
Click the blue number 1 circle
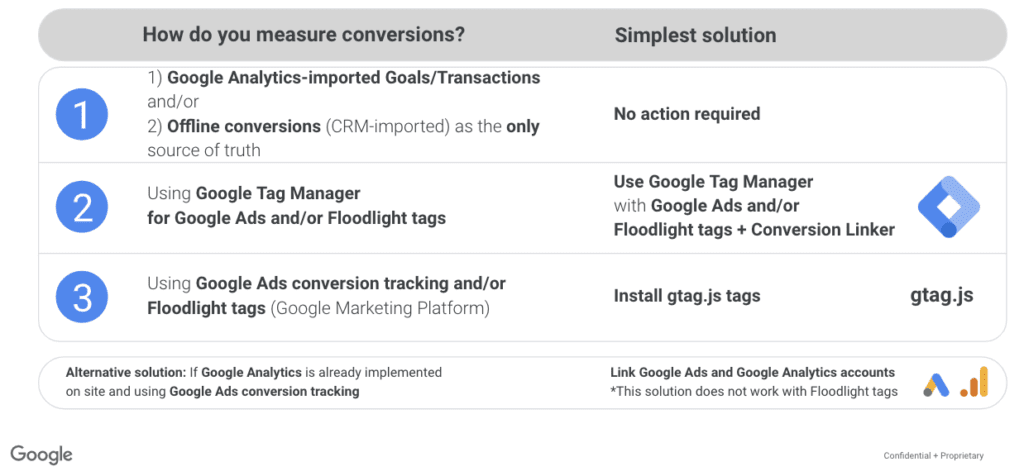pyautogui.click(x=83, y=116)
